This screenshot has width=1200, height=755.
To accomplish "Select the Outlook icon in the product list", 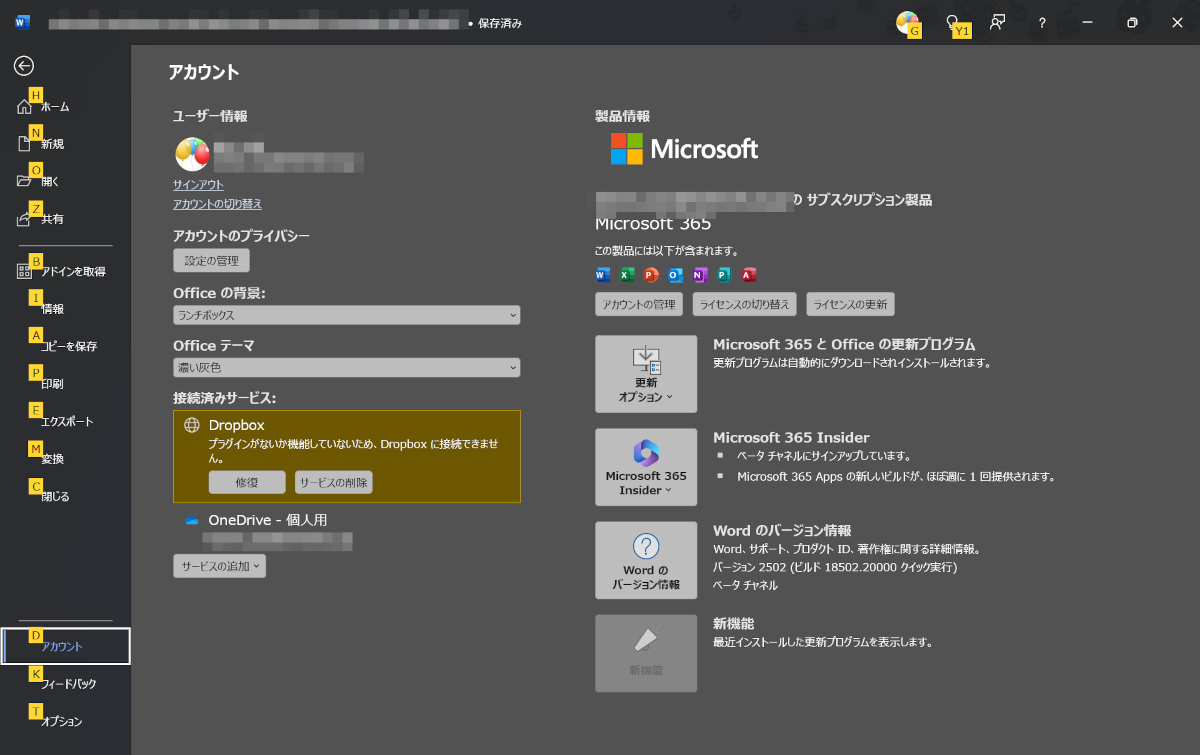I will [676, 274].
